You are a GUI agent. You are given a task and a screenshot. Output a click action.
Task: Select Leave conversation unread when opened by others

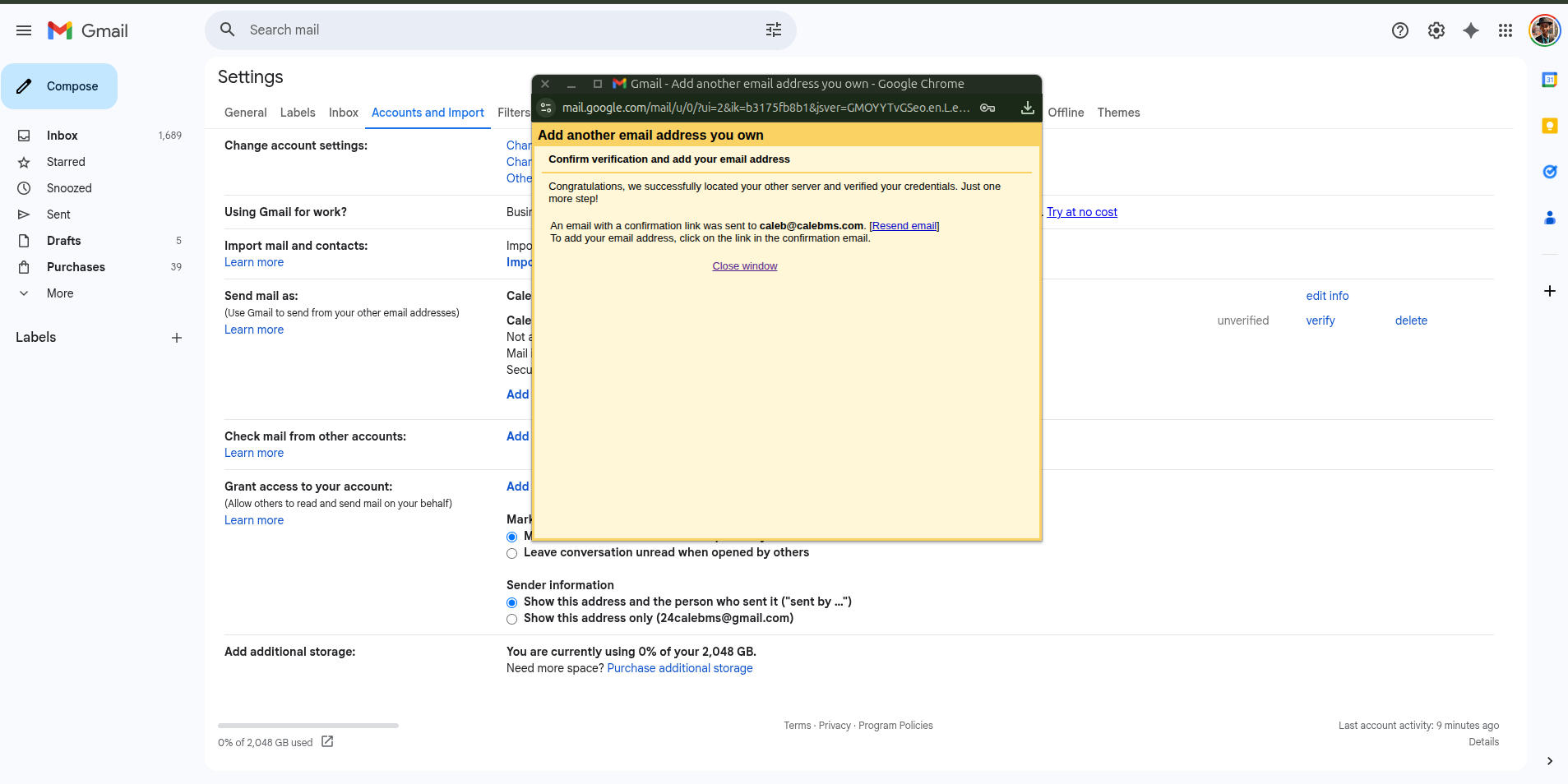pyautogui.click(x=512, y=553)
